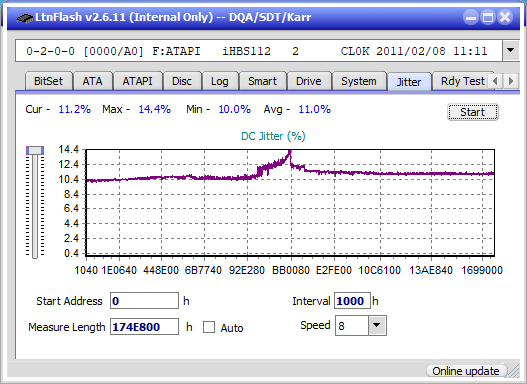Select the Disc tab
Screen dimensions: 527x384
182,81
